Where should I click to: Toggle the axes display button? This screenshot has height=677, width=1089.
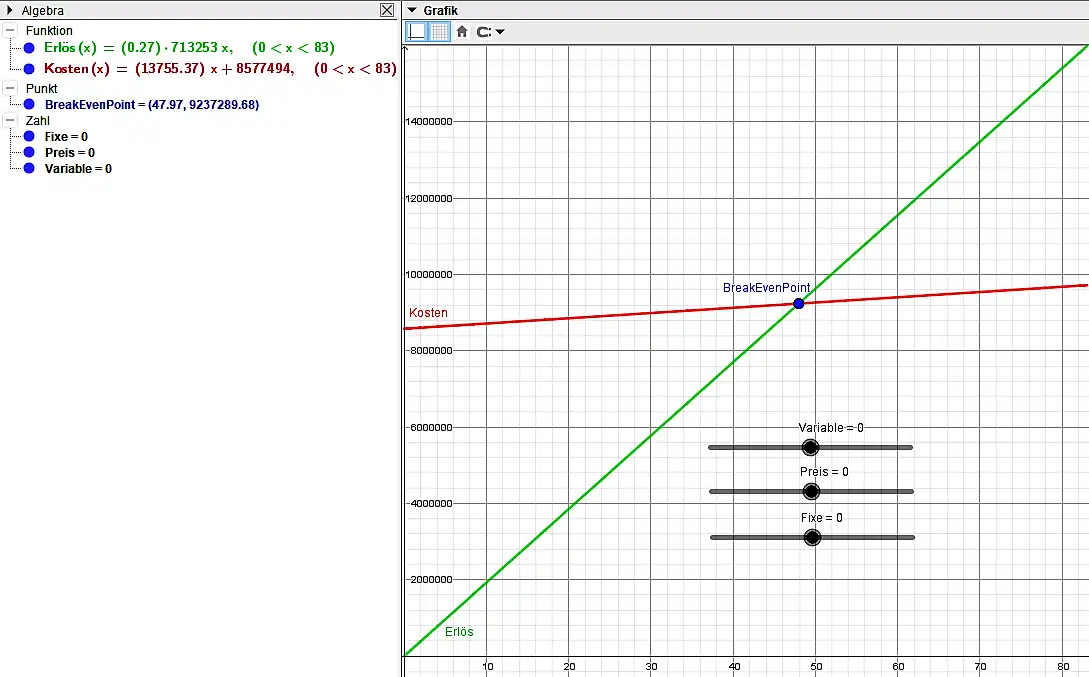[x=416, y=32]
